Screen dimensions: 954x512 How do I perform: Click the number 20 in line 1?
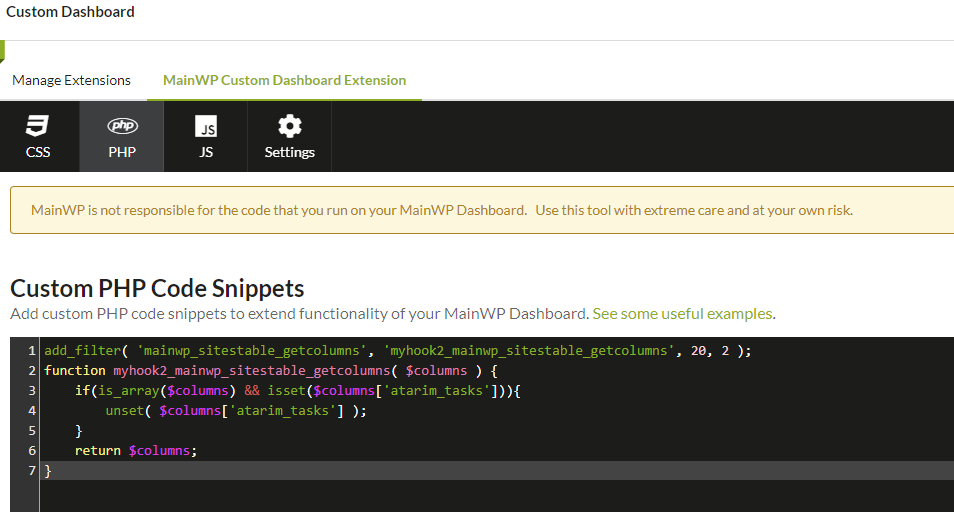coord(698,351)
